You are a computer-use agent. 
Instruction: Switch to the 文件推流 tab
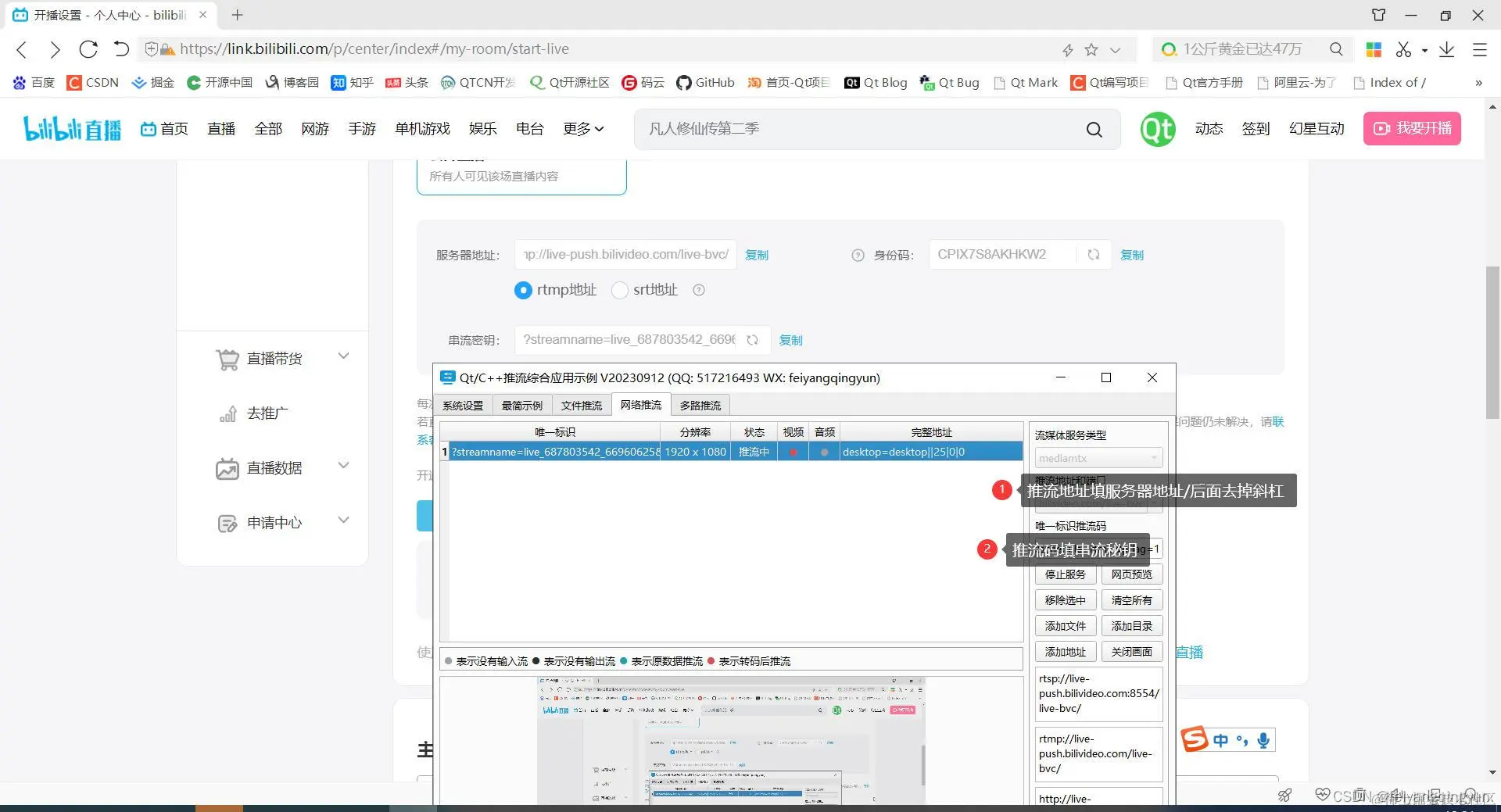[582, 406]
